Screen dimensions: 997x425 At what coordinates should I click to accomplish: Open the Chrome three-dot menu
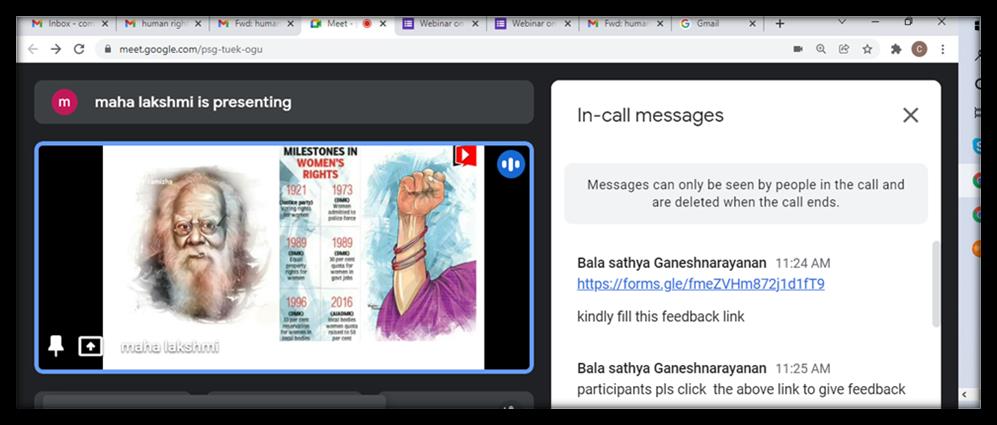tap(942, 49)
